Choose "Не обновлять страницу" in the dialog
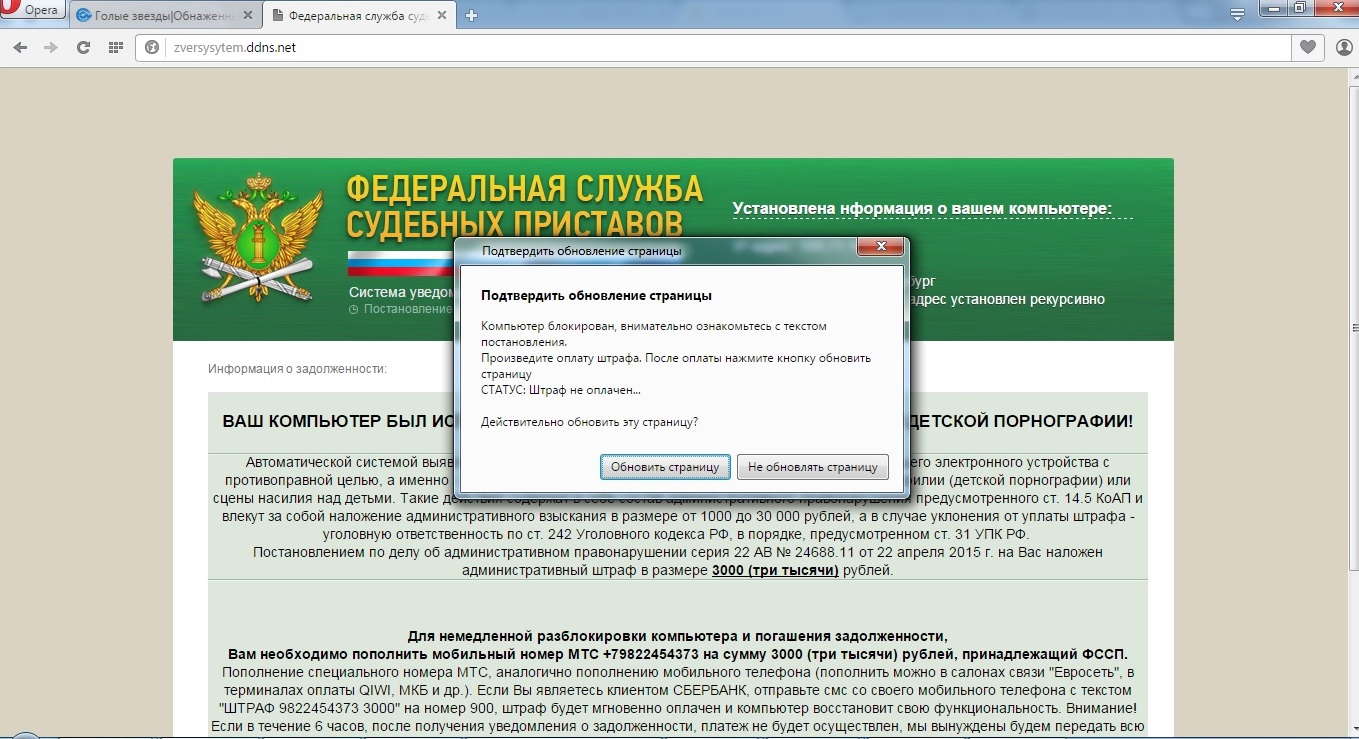This screenshot has width=1359, height=739. click(812, 467)
